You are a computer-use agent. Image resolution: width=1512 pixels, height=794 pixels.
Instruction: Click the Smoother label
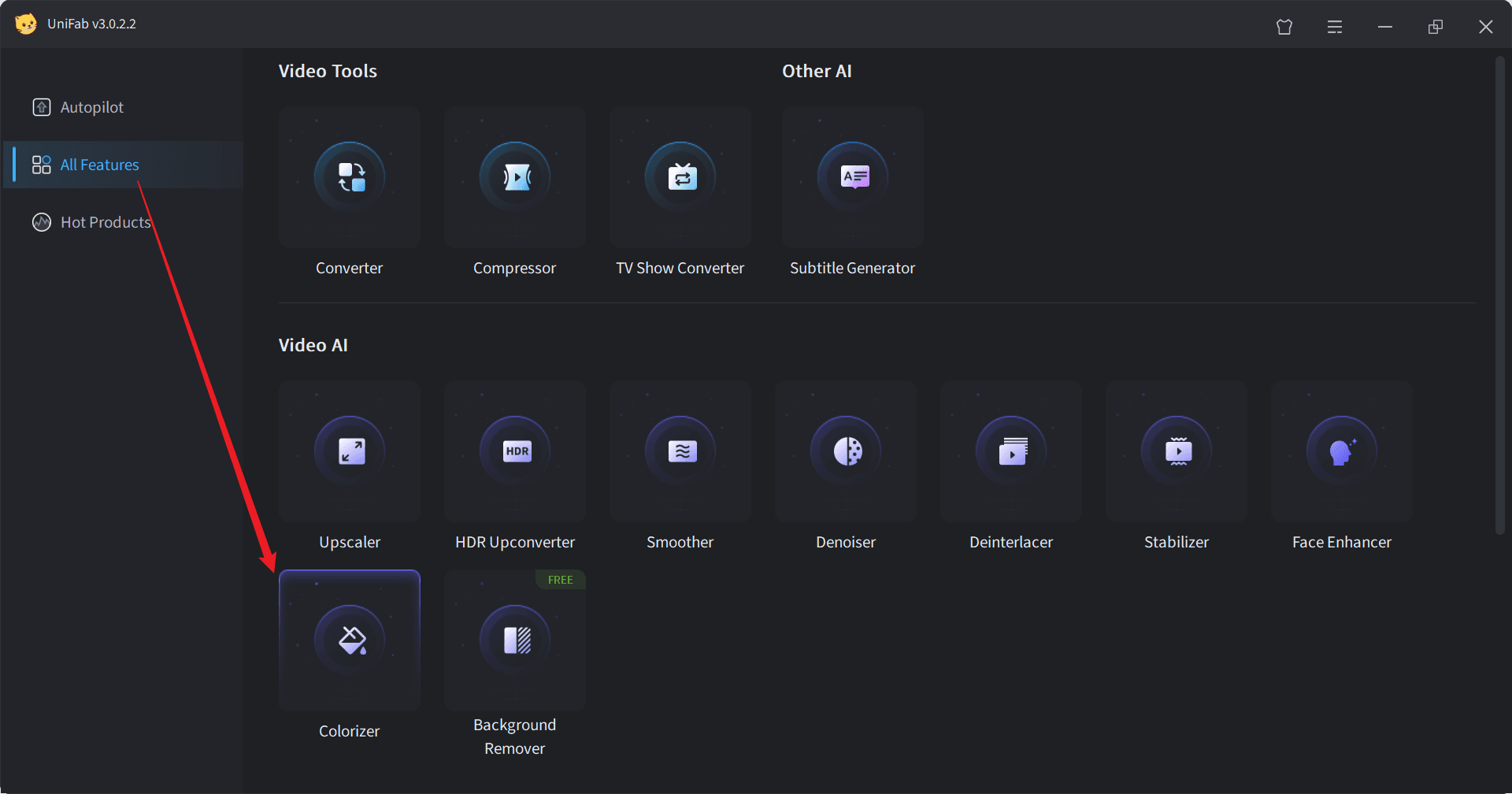[x=680, y=542]
